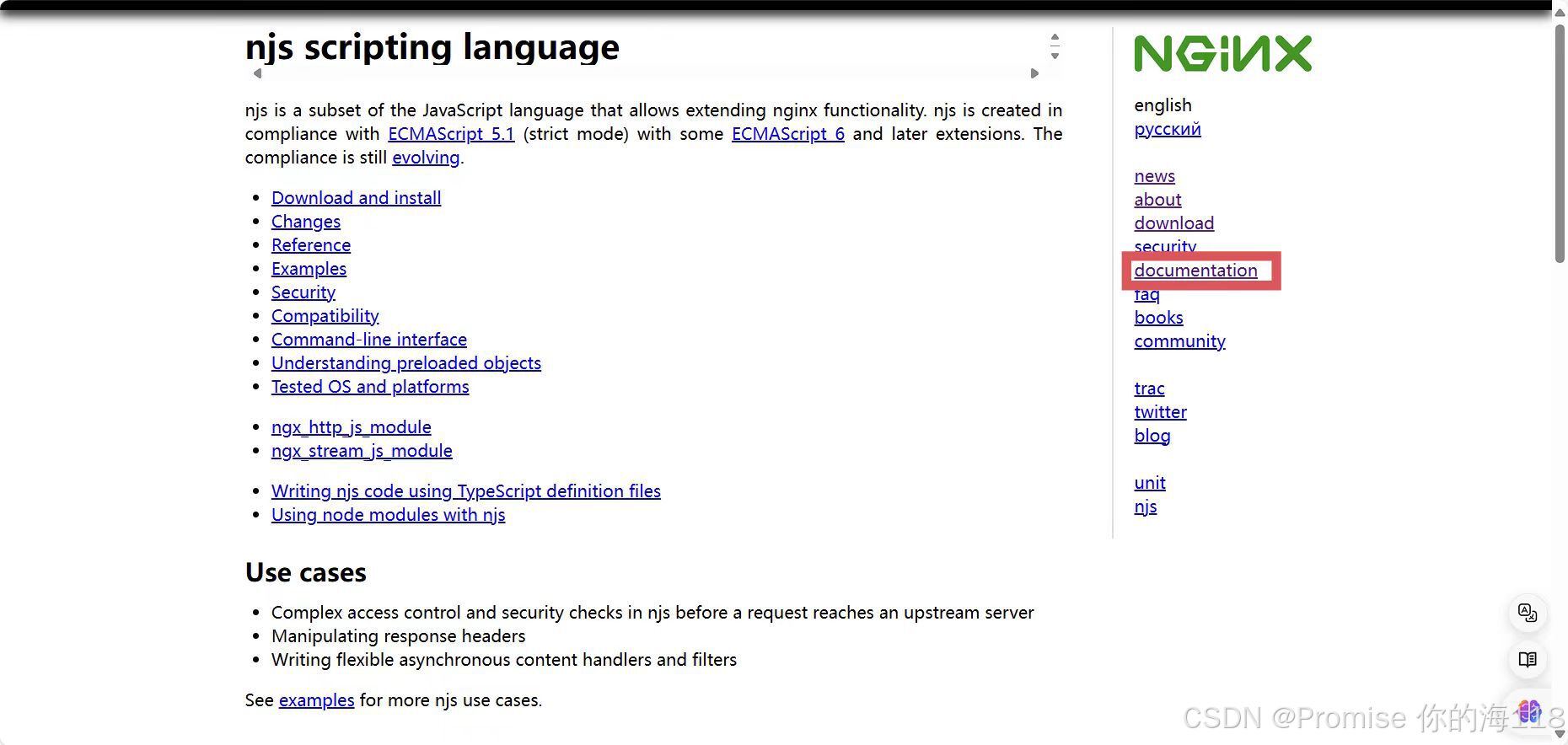This screenshot has height=745, width=1568.
Task: Click the translate page floating icon
Action: pyautogui.click(x=1528, y=613)
